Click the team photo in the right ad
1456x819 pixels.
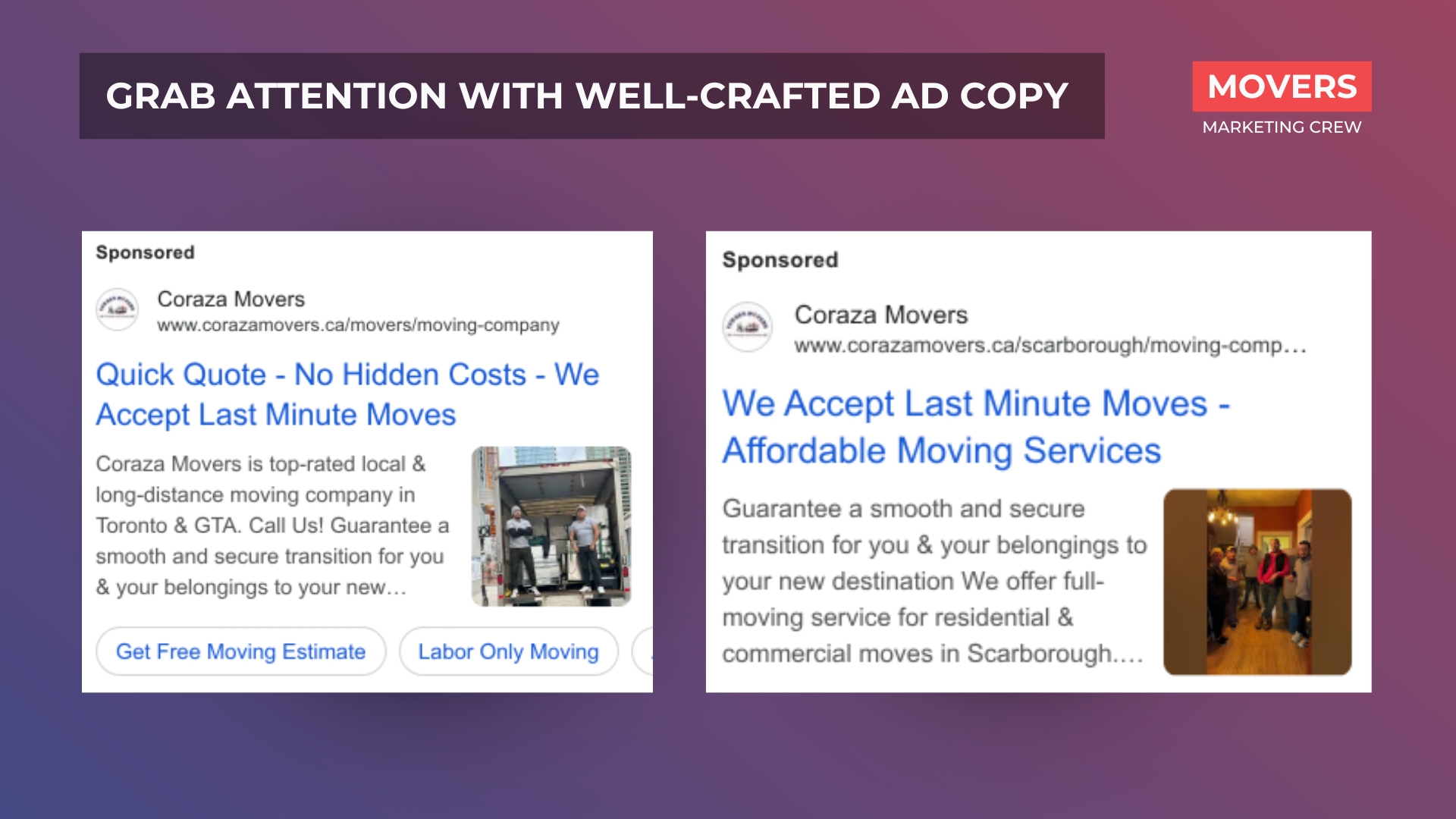click(1259, 580)
